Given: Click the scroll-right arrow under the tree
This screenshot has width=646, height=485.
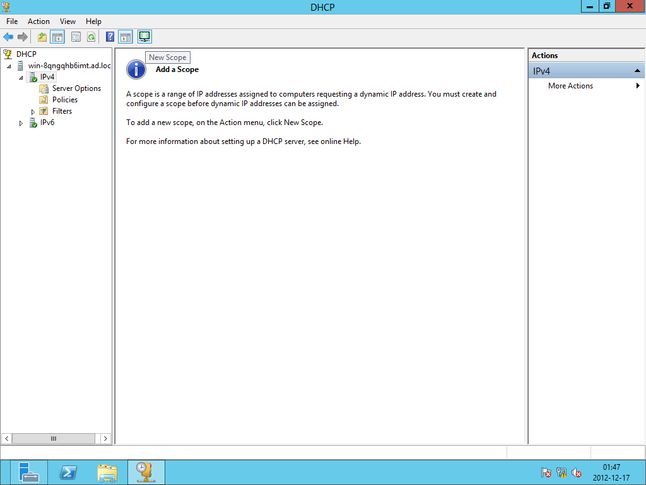Looking at the screenshot, I should [105, 438].
